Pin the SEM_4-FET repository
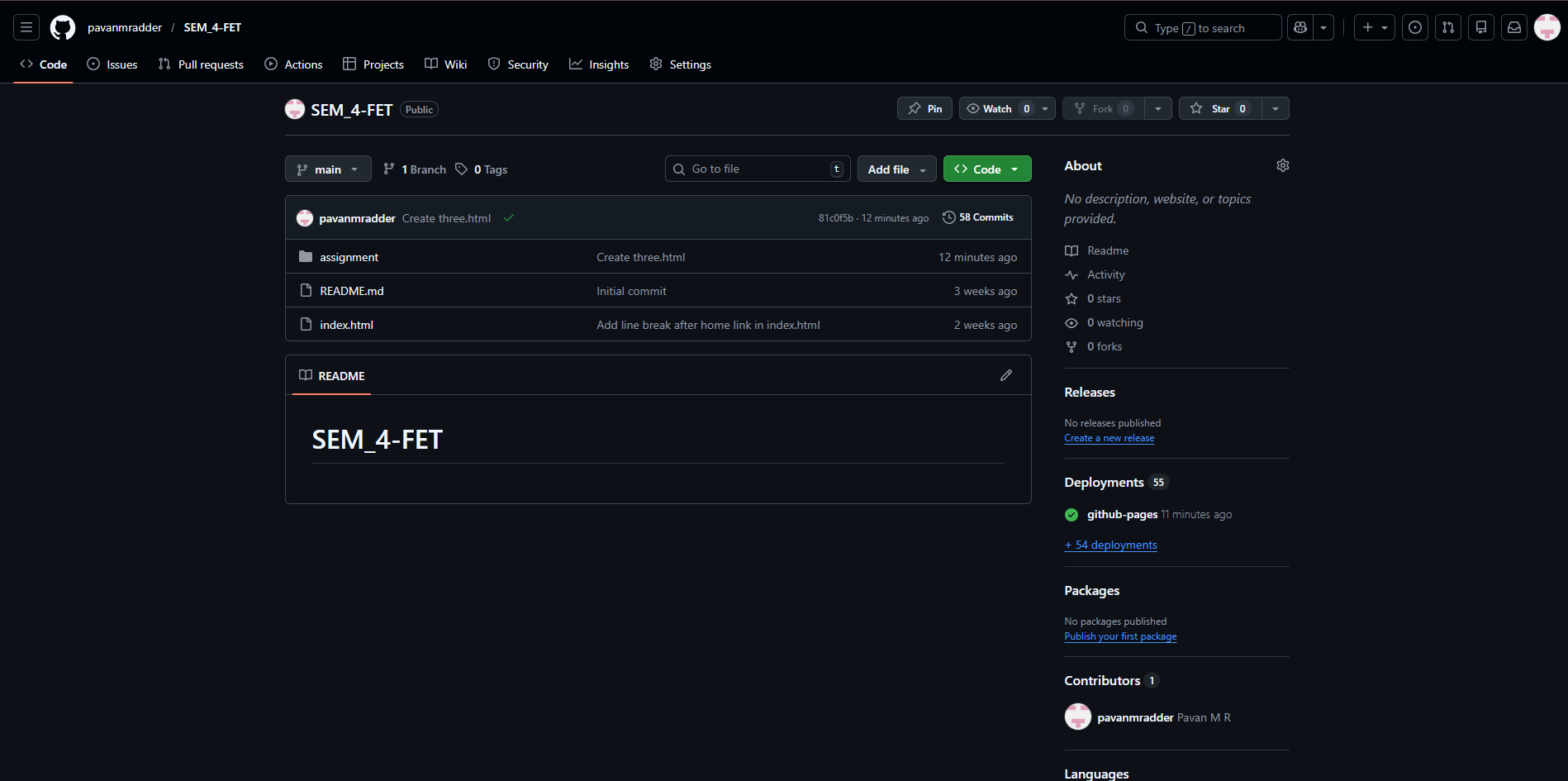Image resolution: width=1568 pixels, height=781 pixels. [924, 108]
